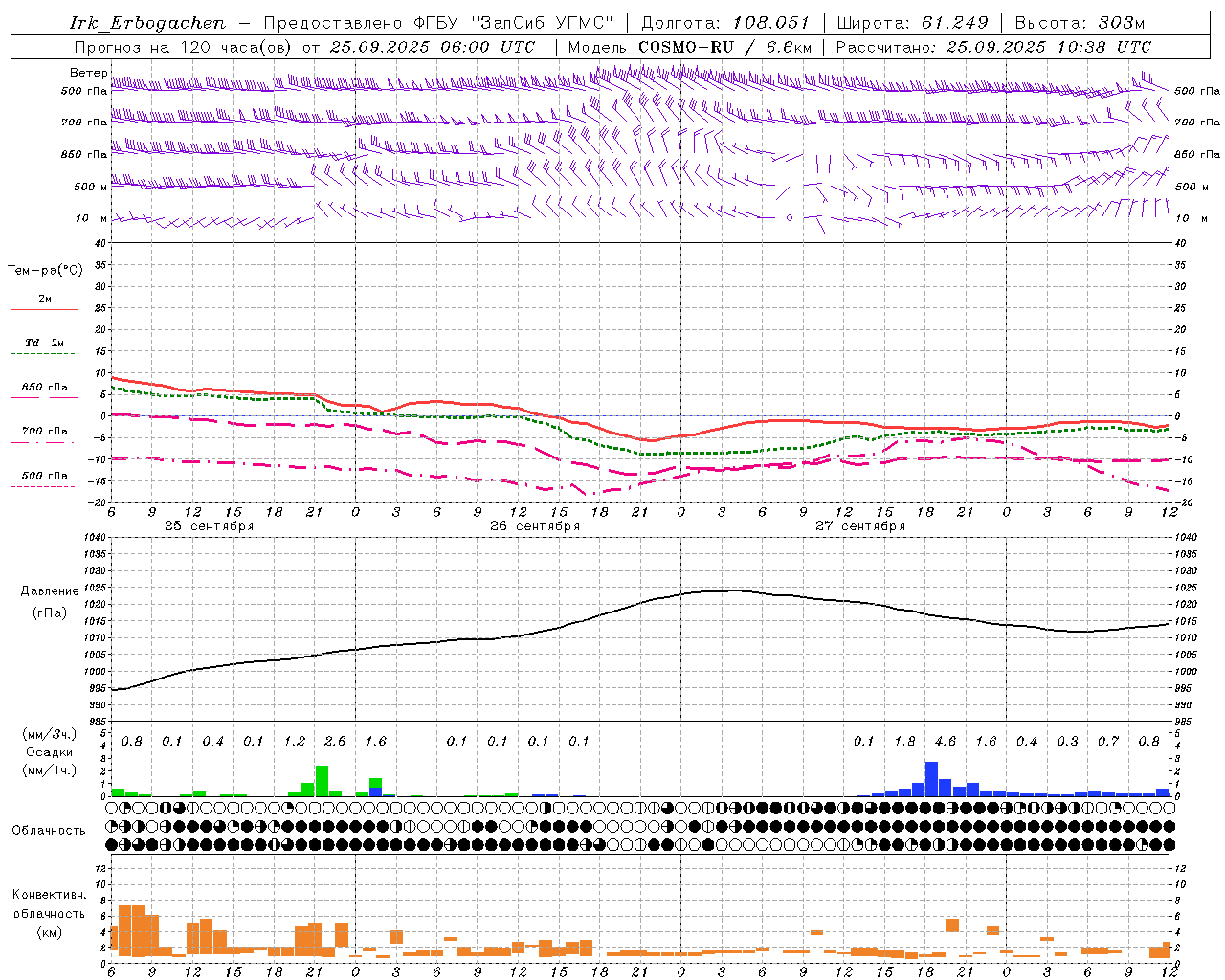The height and width of the screenshot is (980, 1225).
Task: Click the 'Облачность' cloudiness label
Action: pyautogui.click(x=49, y=831)
